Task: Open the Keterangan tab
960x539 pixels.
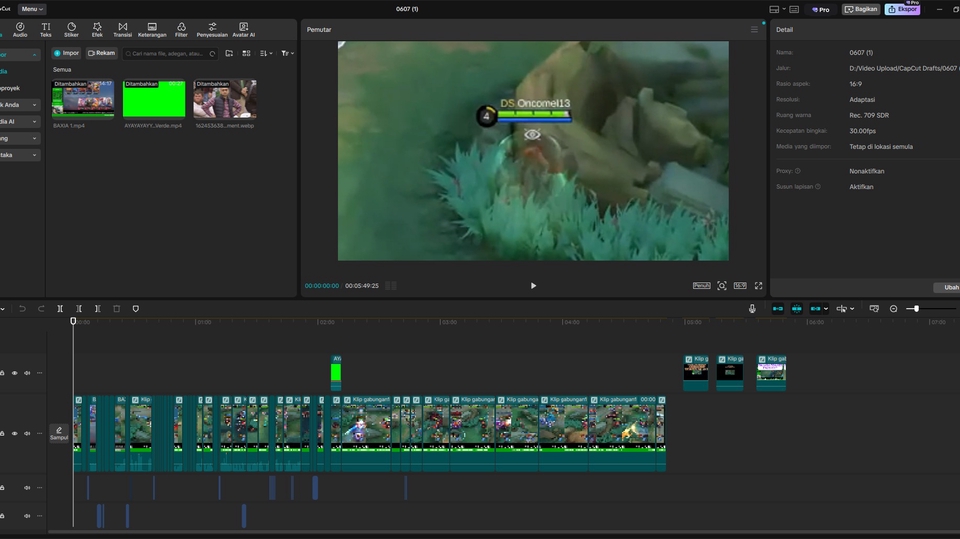Action: tap(152, 29)
